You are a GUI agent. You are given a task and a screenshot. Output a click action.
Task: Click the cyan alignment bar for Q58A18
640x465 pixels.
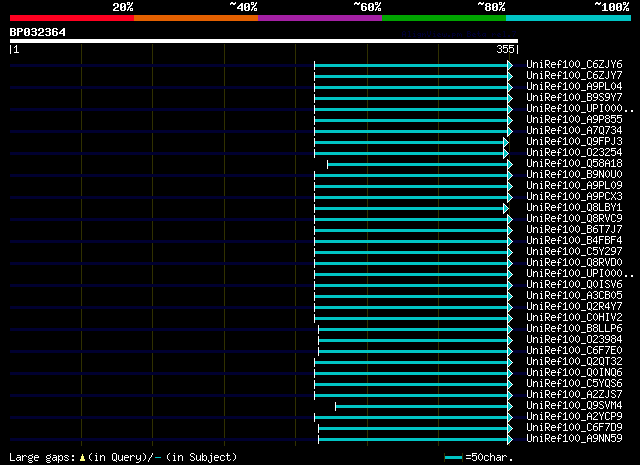coord(418,165)
